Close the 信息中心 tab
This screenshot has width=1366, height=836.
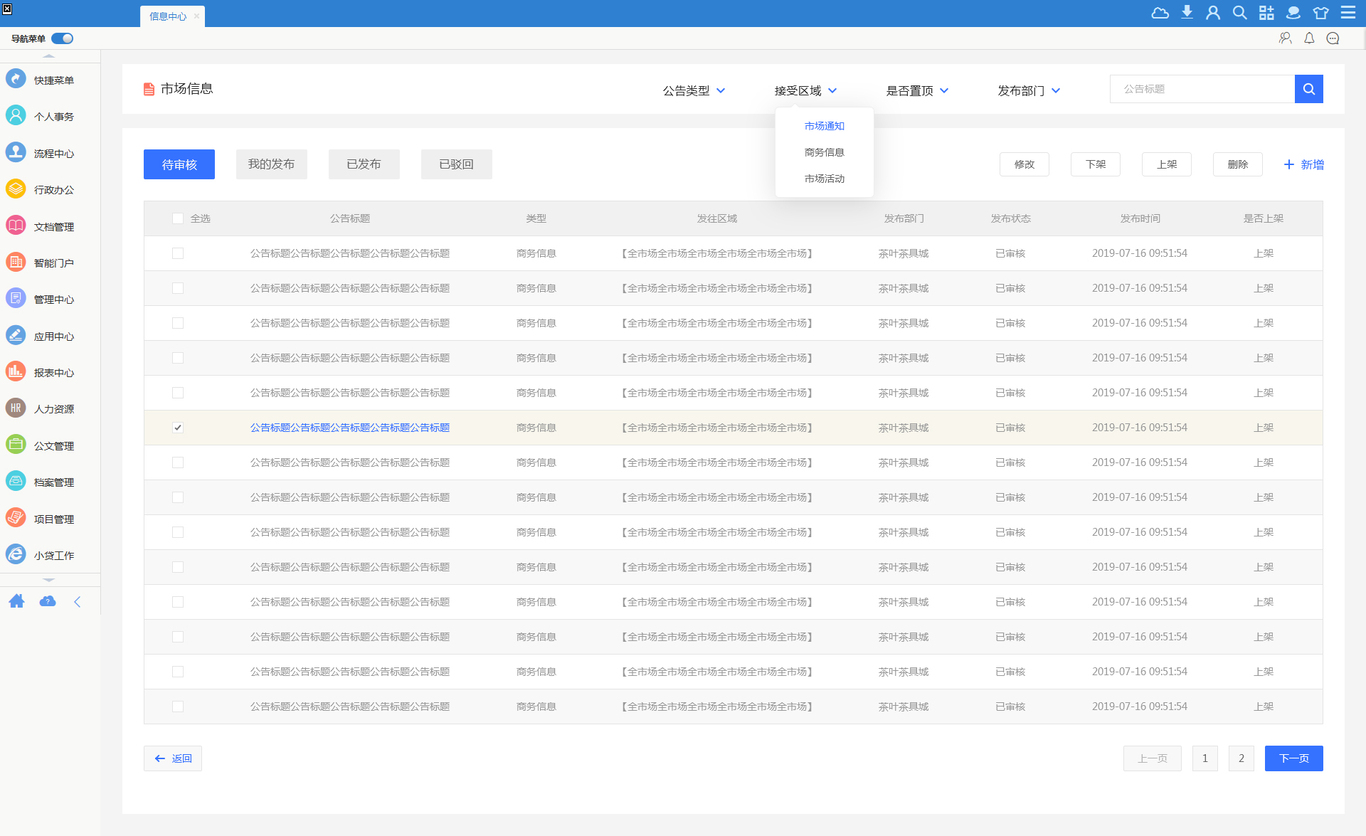pyautogui.click(x=196, y=16)
